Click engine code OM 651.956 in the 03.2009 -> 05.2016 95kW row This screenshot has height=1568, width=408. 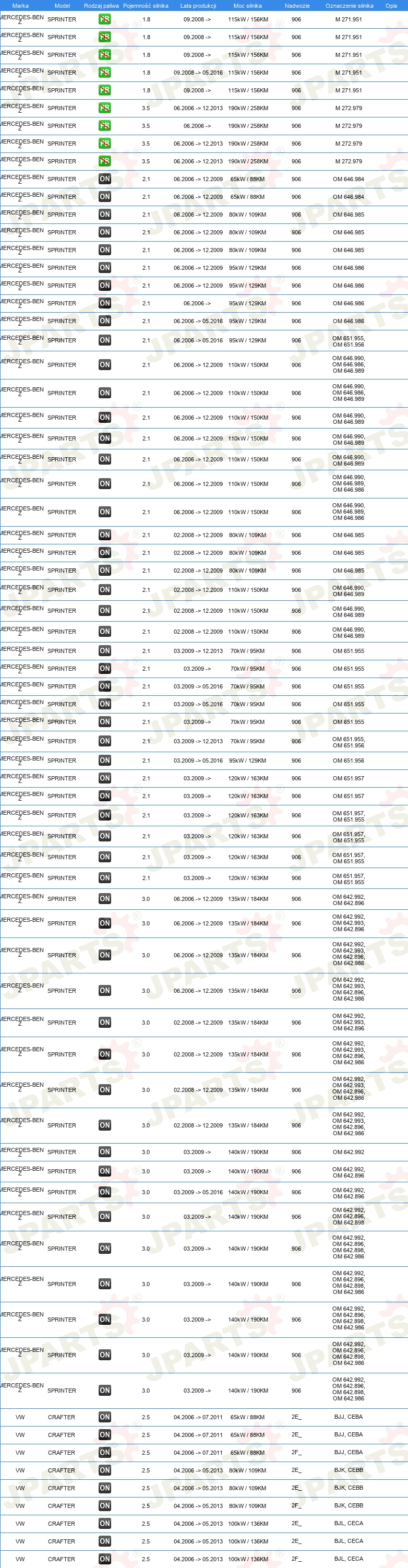pos(349,761)
